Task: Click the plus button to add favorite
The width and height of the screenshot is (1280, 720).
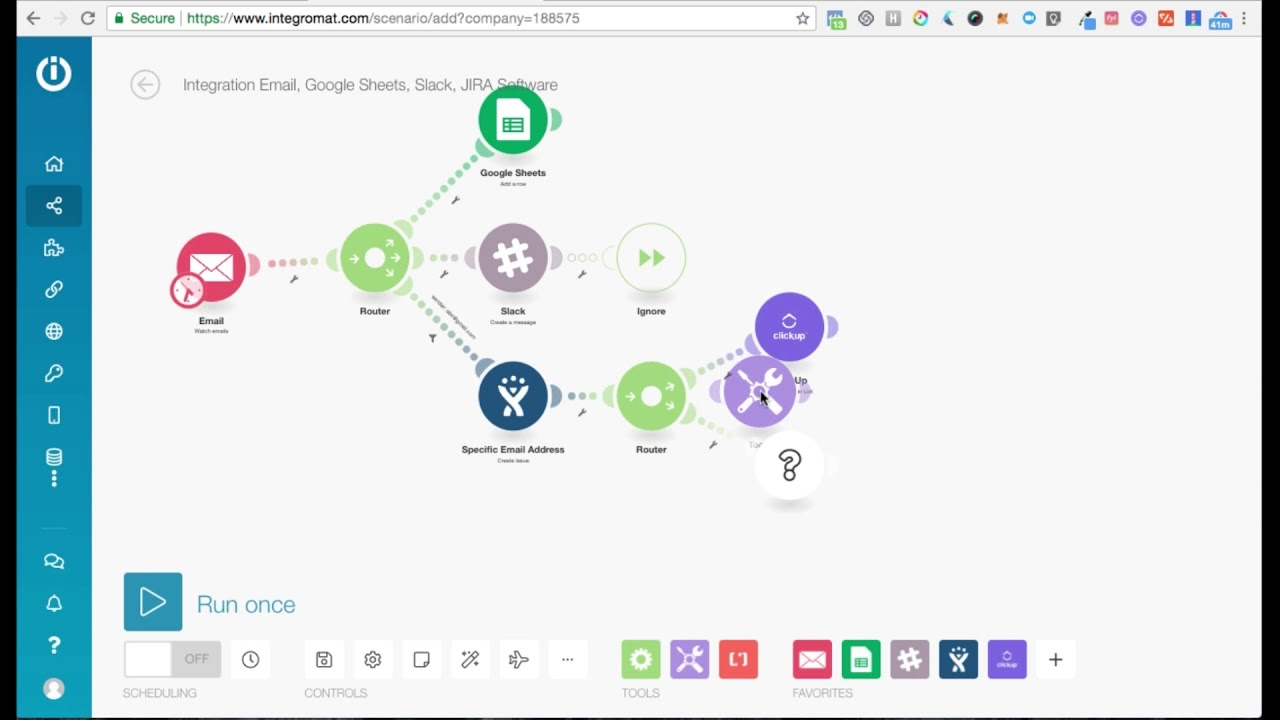Action: pos(1055,659)
